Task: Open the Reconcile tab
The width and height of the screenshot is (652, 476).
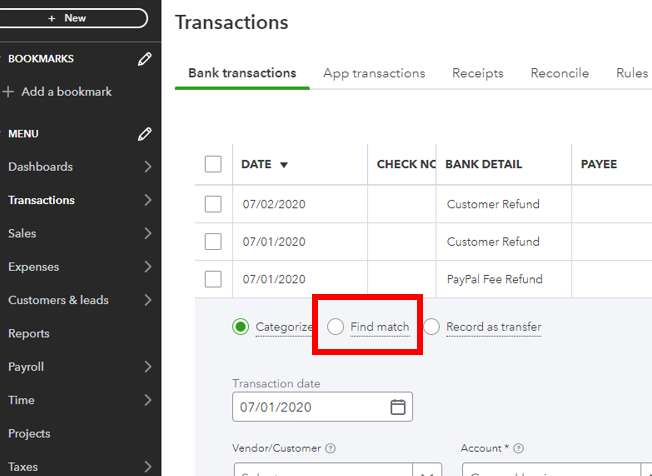Action: 559,73
